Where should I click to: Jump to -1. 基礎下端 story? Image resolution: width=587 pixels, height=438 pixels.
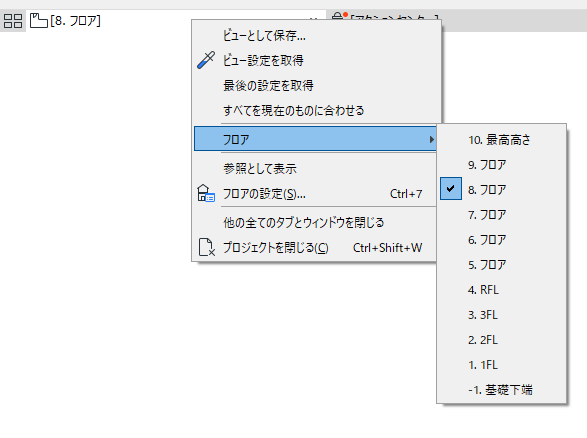coord(502,390)
